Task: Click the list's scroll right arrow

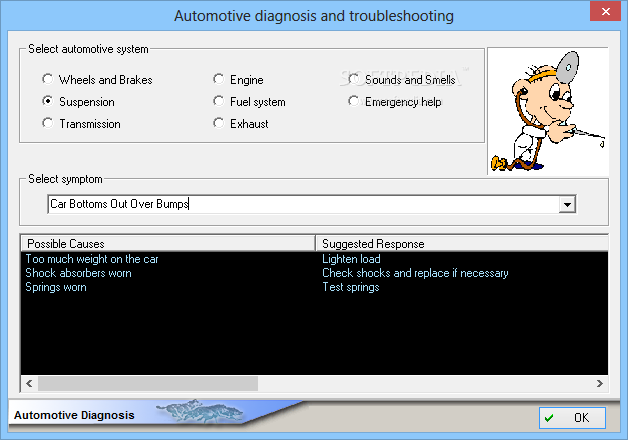Action: 600,384
